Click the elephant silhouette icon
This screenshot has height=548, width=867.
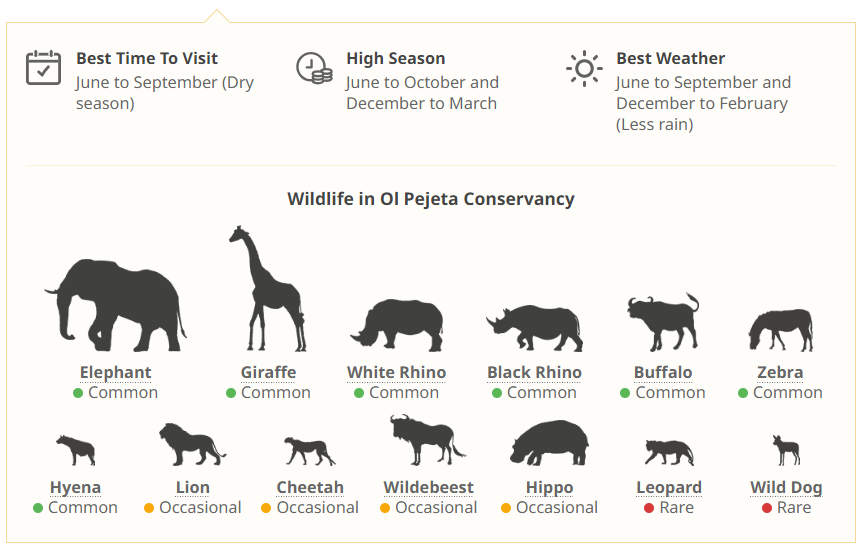(x=115, y=305)
